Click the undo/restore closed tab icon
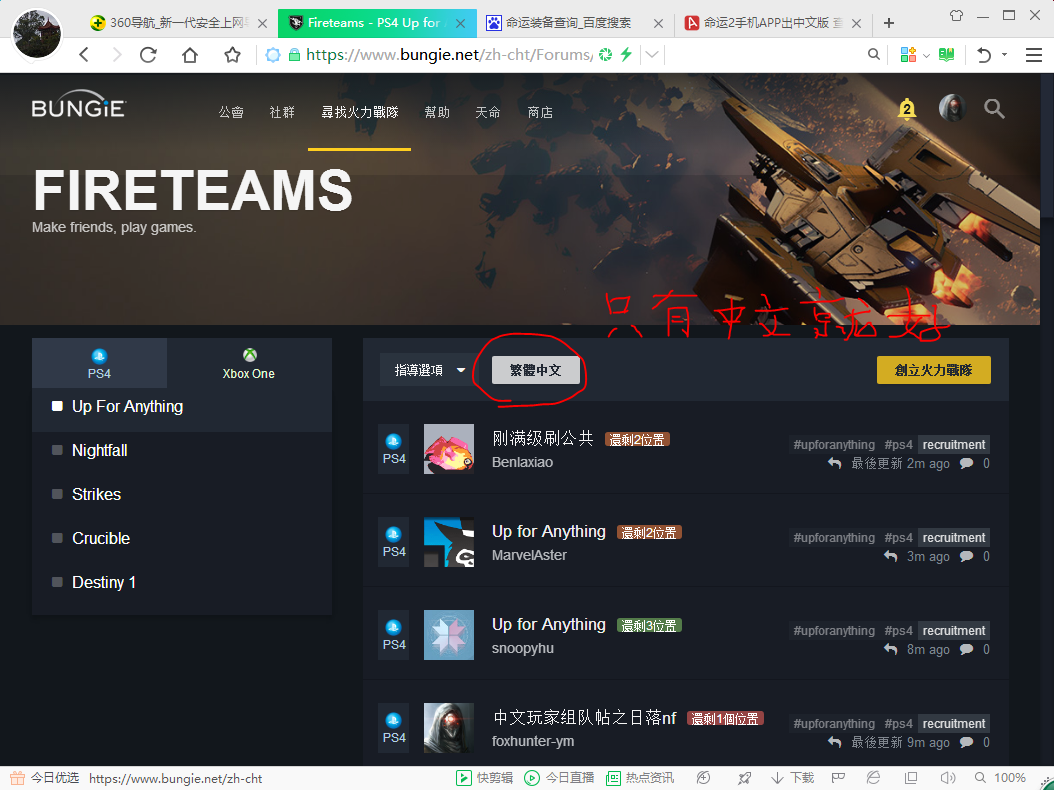This screenshot has width=1054, height=790. [984, 54]
